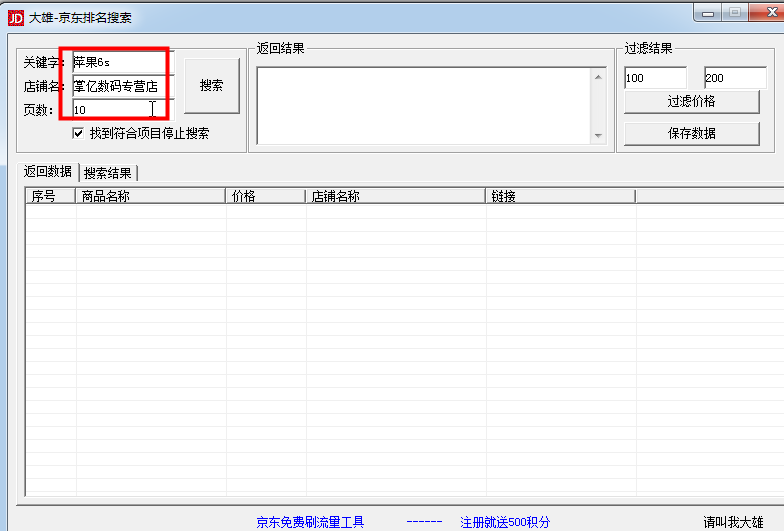Click the JD app icon in title bar
The image size is (784, 531).
coord(16,18)
